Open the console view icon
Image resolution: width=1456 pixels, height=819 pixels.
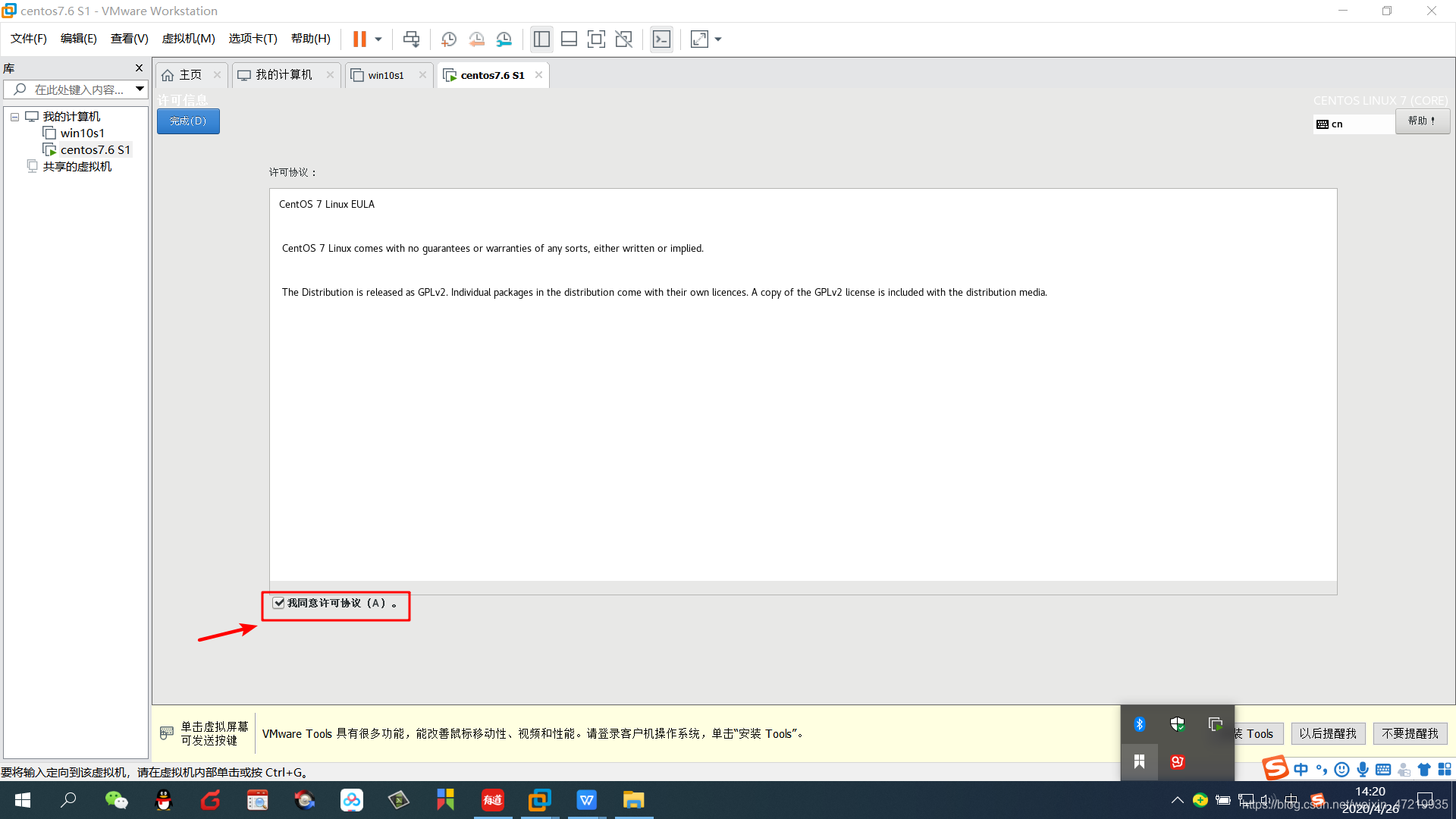661,39
